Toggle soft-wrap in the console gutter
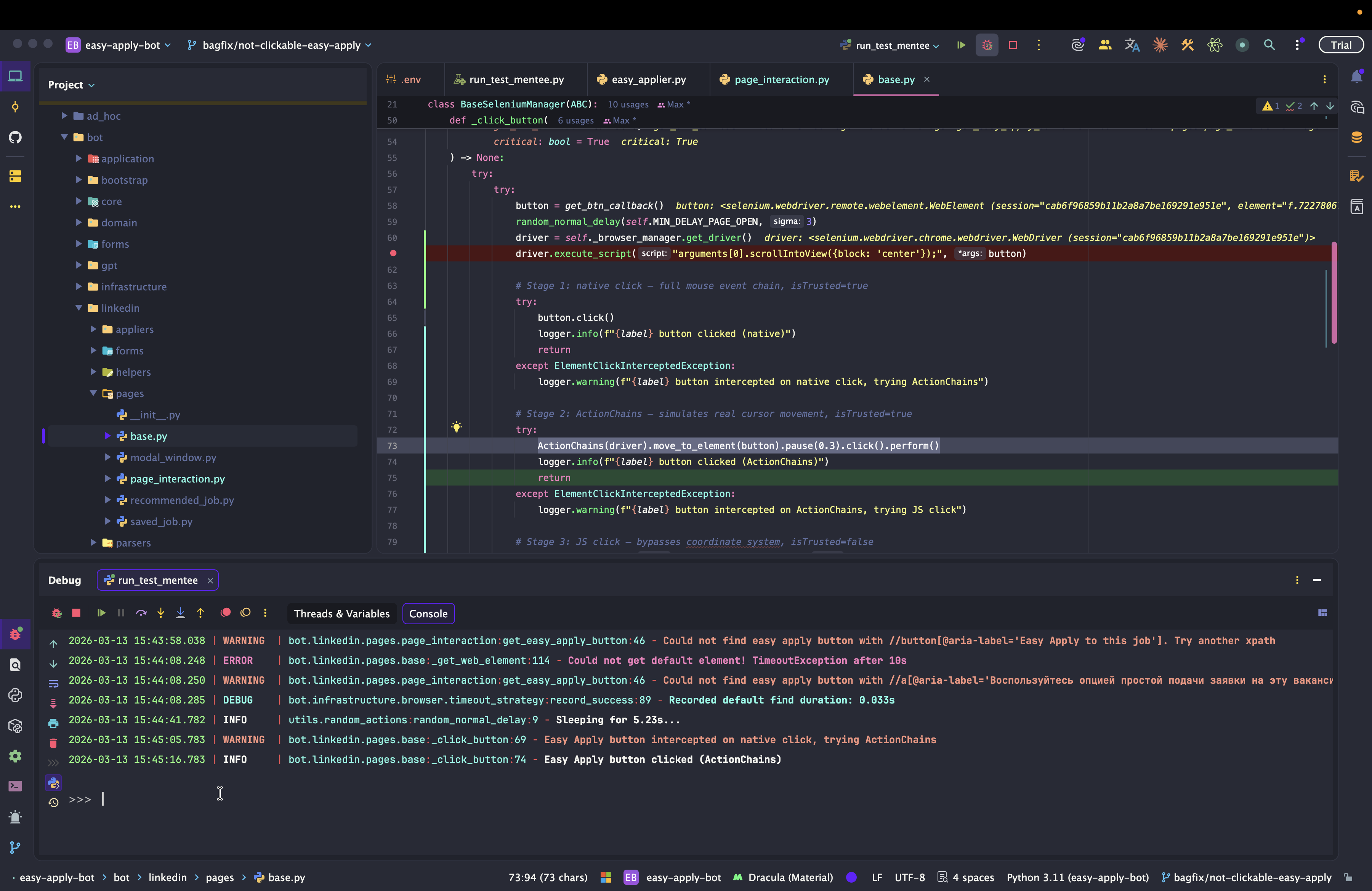This screenshot has width=1372, height=891. 53,684
